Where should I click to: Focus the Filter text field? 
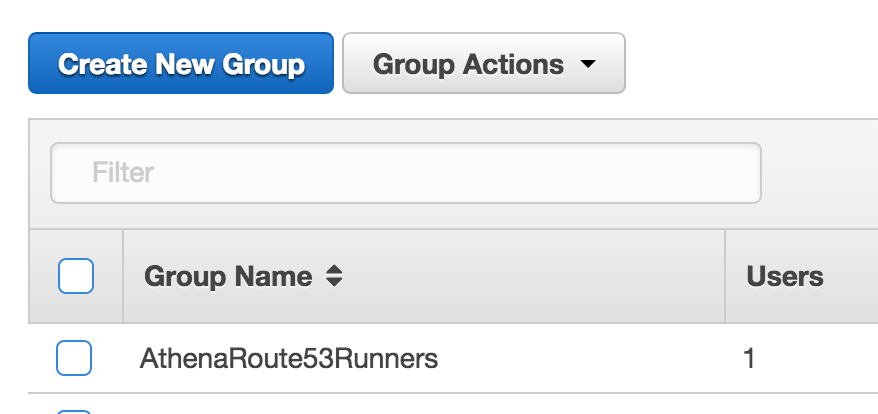pyautogui.click(x=406, y=173)
